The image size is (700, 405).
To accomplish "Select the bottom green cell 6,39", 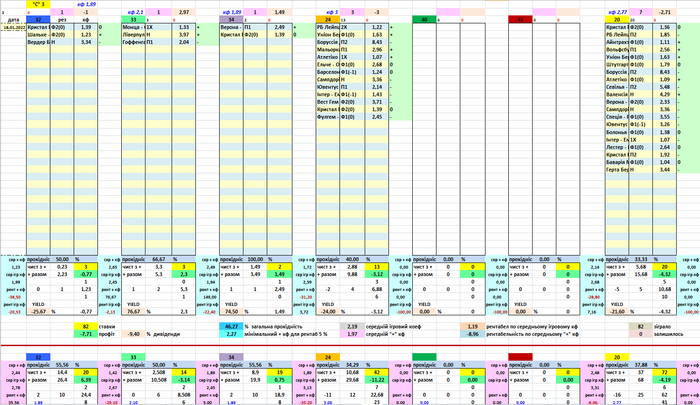I will [86, 380].
